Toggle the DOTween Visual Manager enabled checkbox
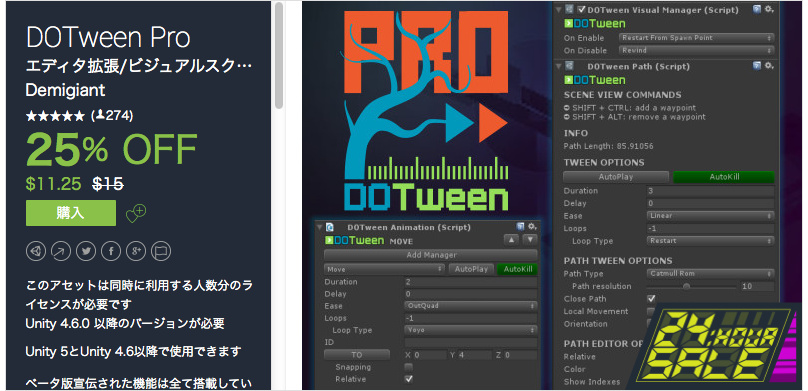The image size is (808, 391). coord(581,9)
